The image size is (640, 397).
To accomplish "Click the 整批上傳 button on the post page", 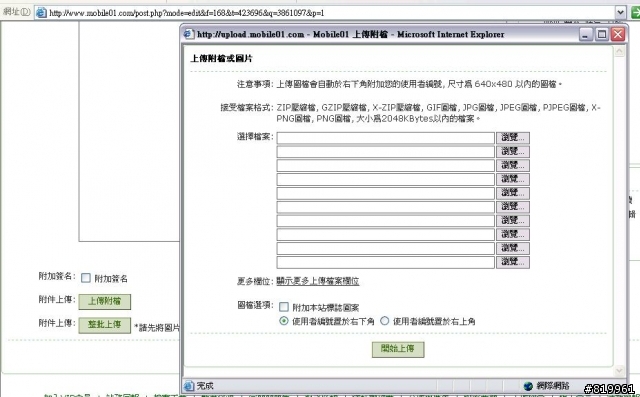I will click(x=104, y=325).
